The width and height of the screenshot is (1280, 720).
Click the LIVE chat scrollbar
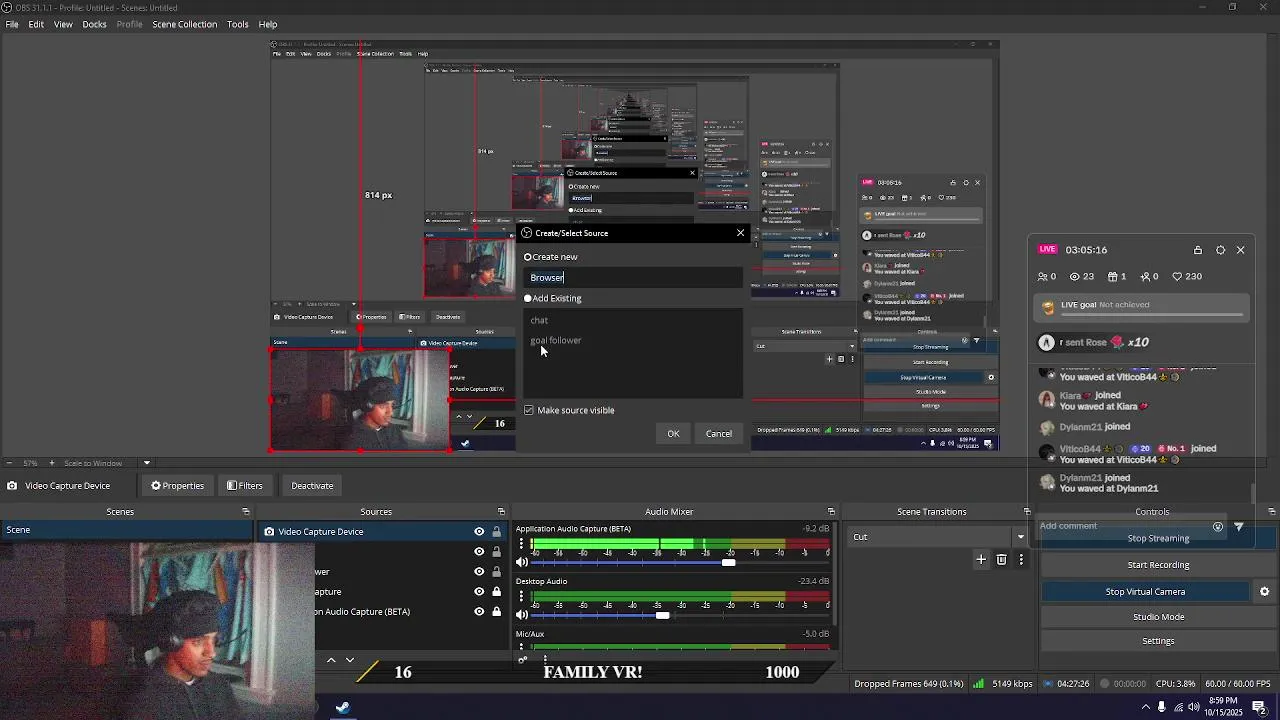(1253, 494)
